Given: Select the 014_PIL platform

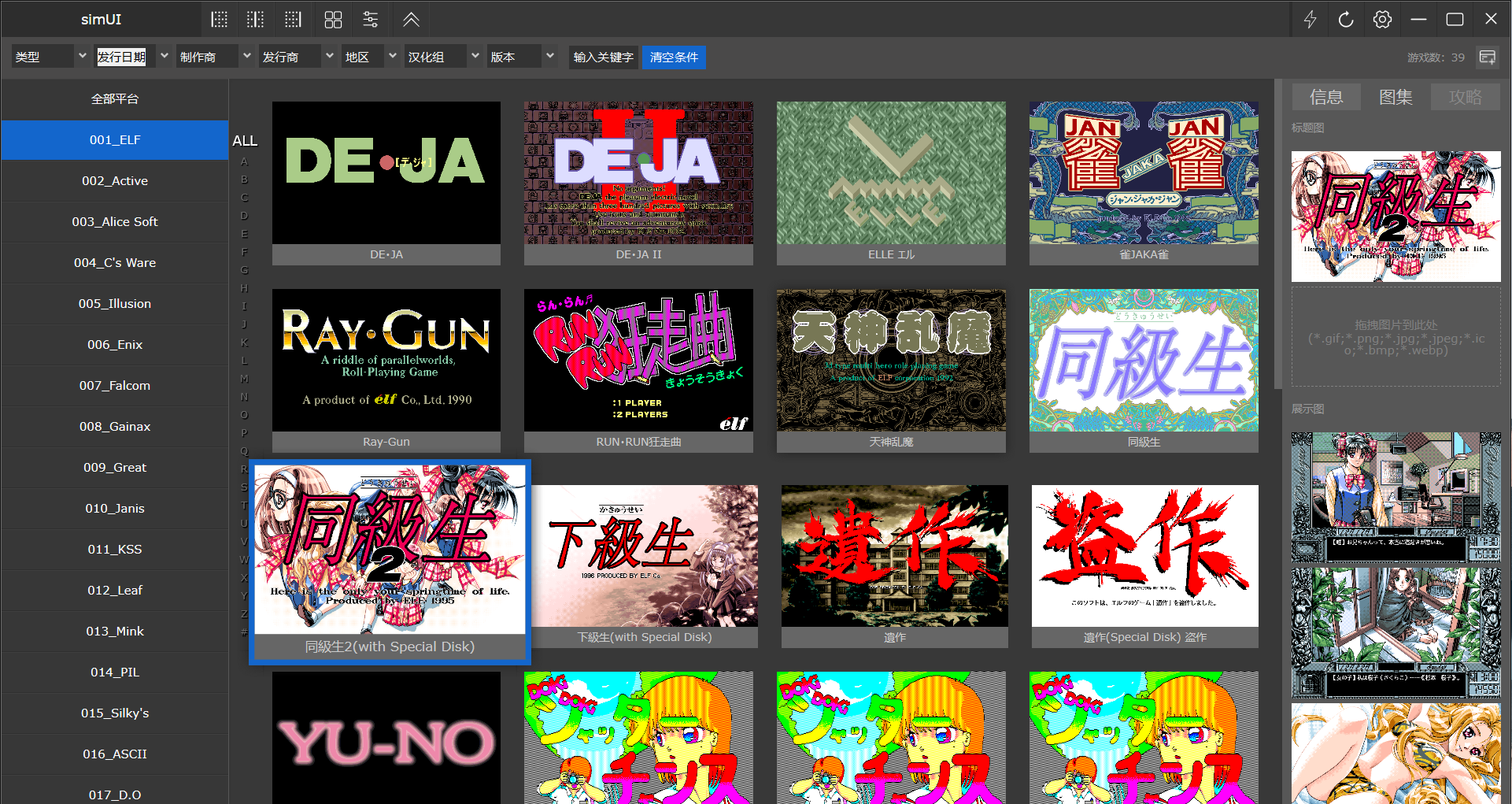Looking at the screenshot, I should 115,672.
